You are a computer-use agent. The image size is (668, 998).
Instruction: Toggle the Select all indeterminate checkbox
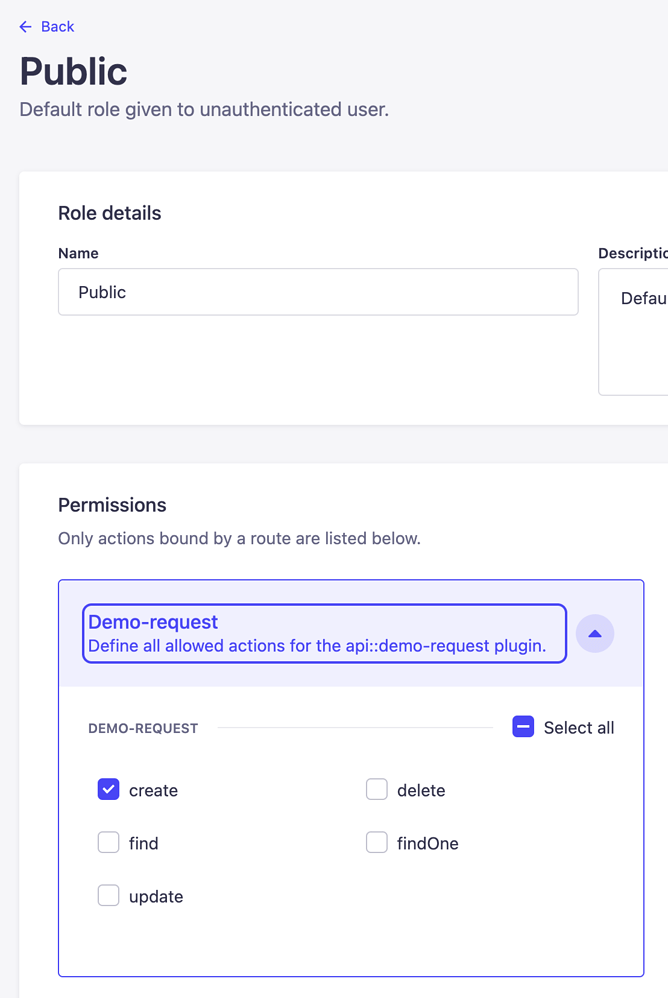(523, 727)
